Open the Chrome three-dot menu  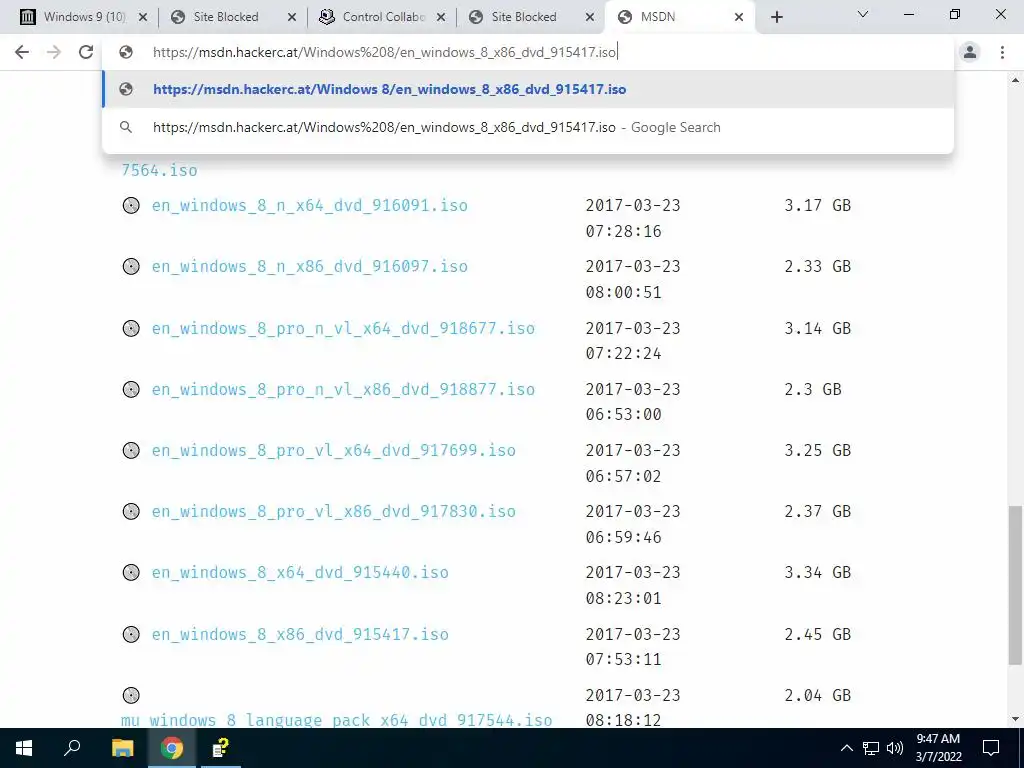tap(1002, 52)
